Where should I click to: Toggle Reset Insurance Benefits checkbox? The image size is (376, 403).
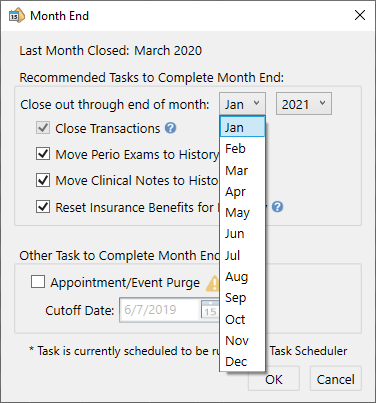[x=43, y=207]
